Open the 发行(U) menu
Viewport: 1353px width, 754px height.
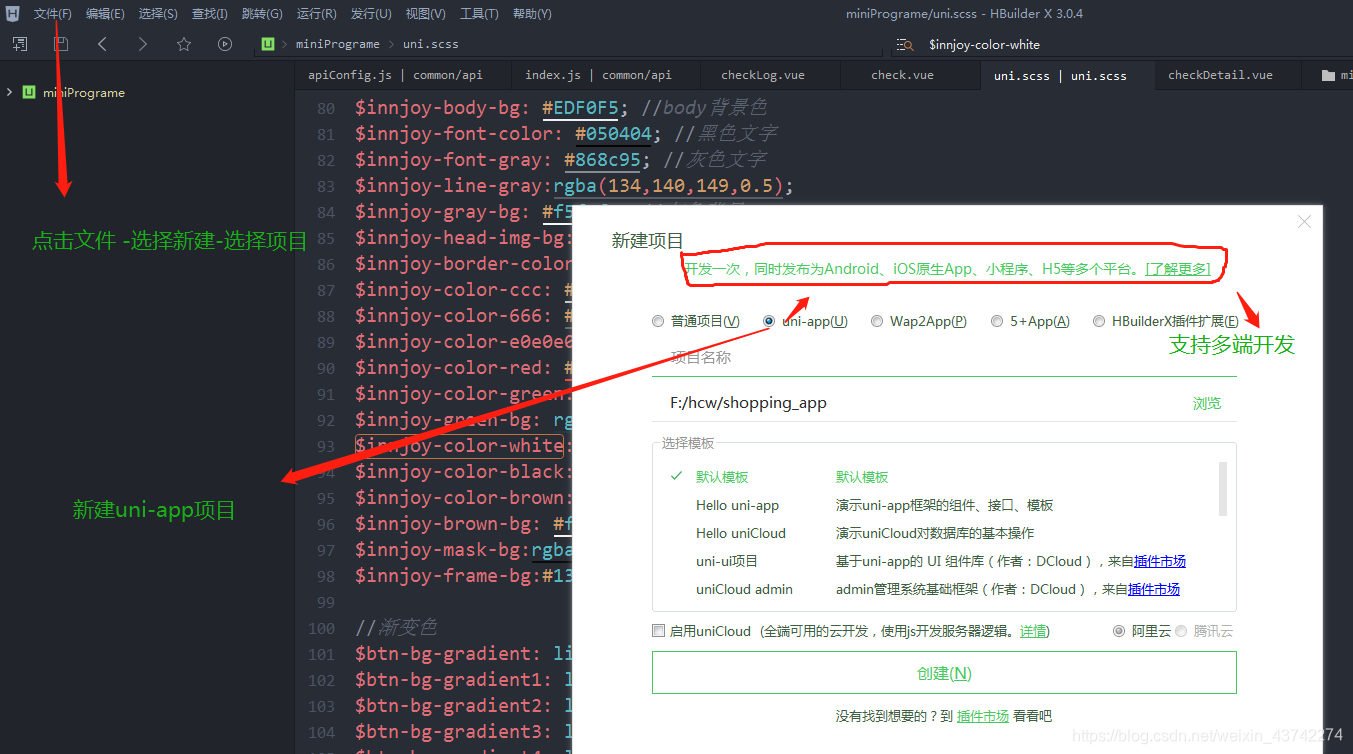(x=371, y=14)
